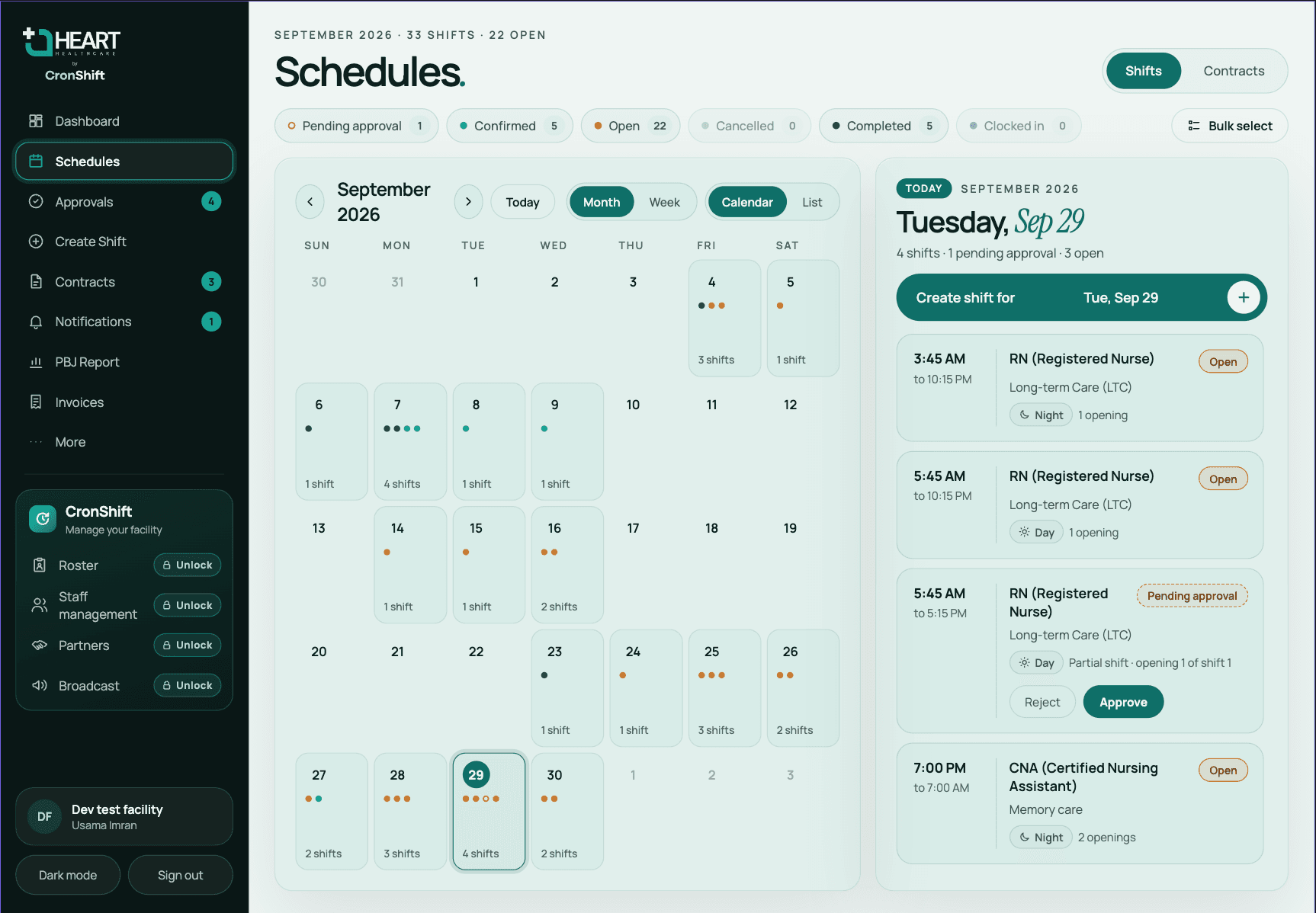Click the plus icon on Create shift bar

(1244, 297)
